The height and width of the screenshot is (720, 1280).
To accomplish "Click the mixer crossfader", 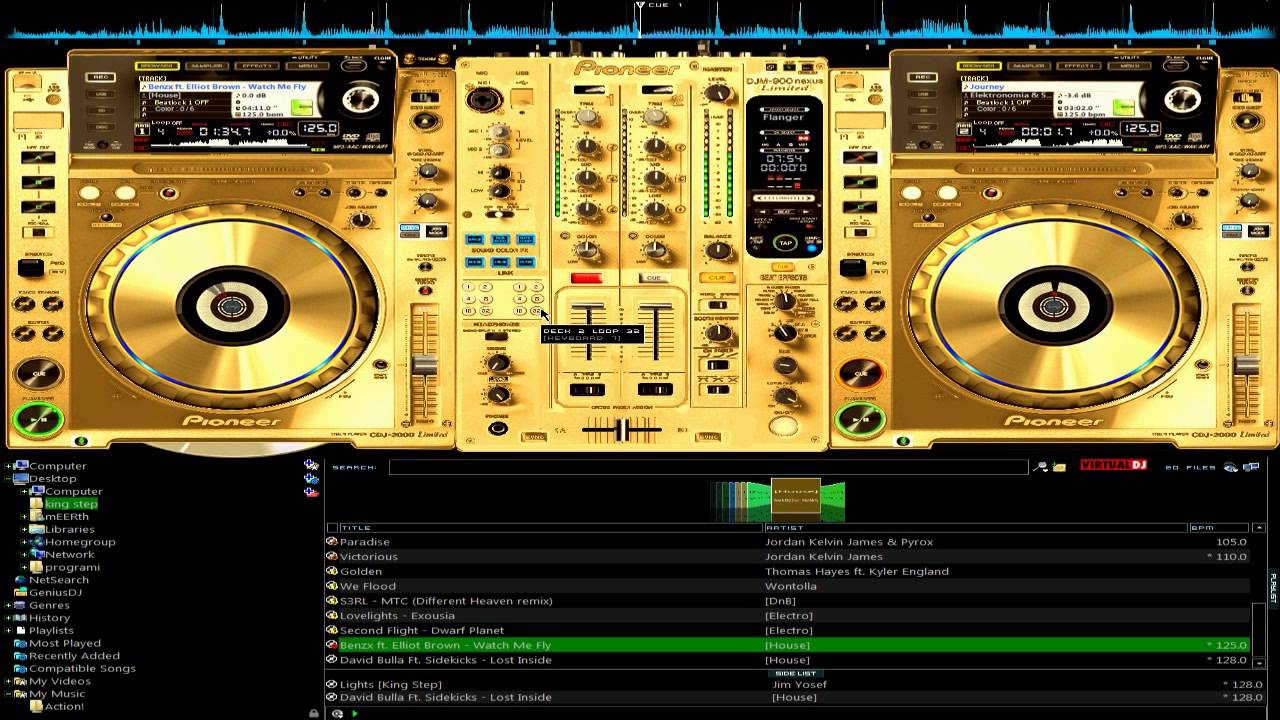I will 622,429.
